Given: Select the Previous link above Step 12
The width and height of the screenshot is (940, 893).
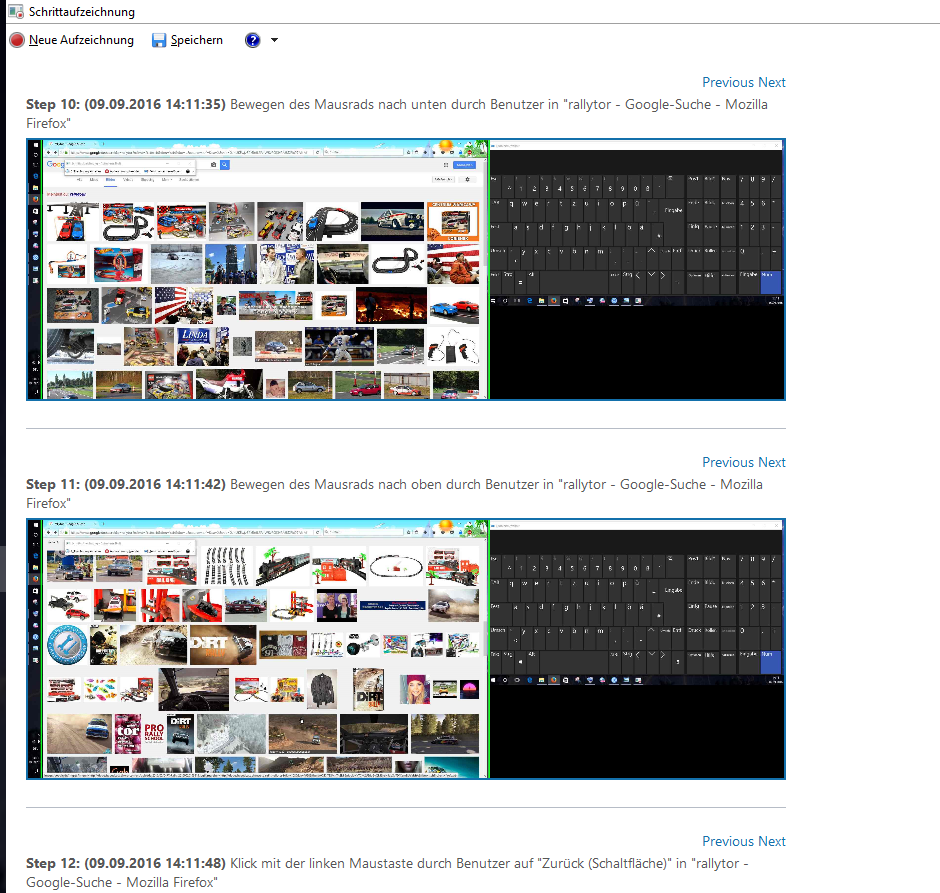Looking at the screenshot, I should [x=727, y=841].
